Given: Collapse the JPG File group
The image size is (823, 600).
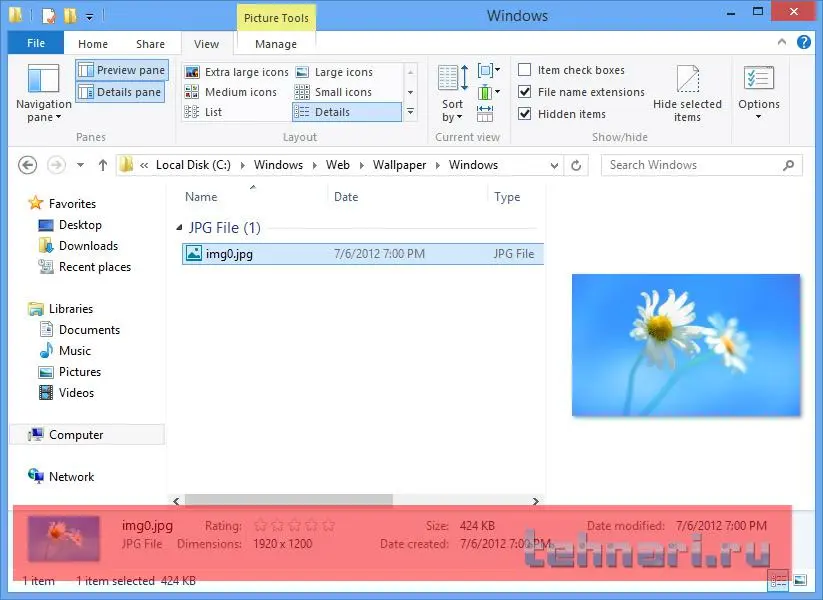Looking at the screenshot, I should tap(179, 227).
